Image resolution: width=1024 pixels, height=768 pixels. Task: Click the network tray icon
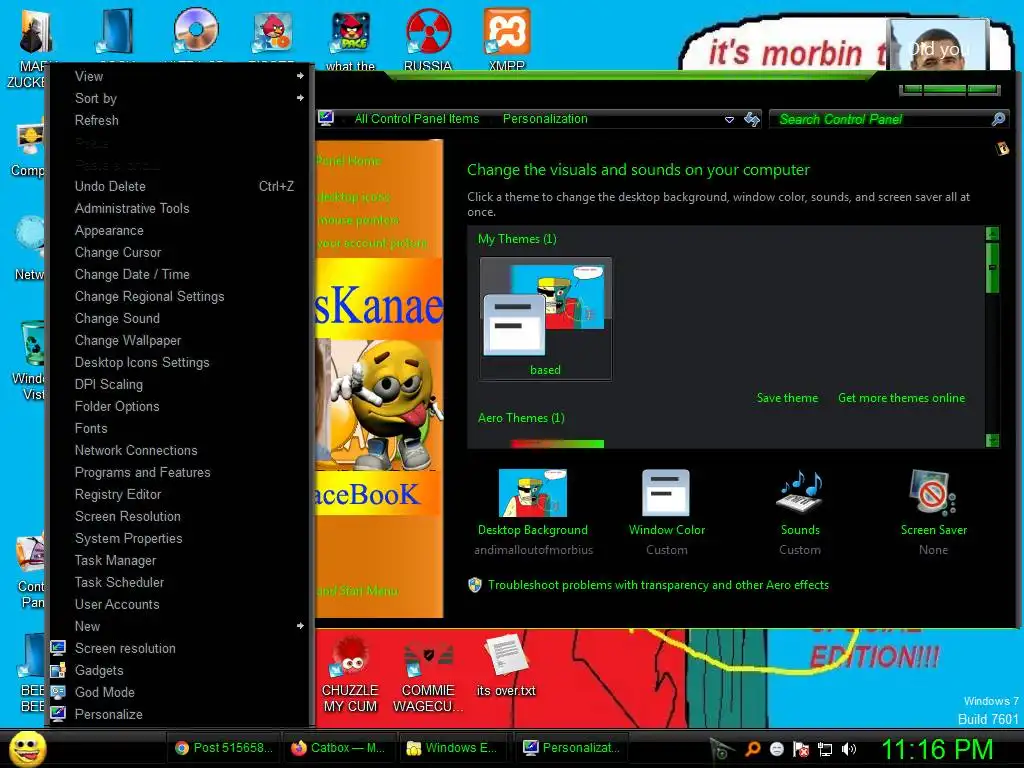825,749
